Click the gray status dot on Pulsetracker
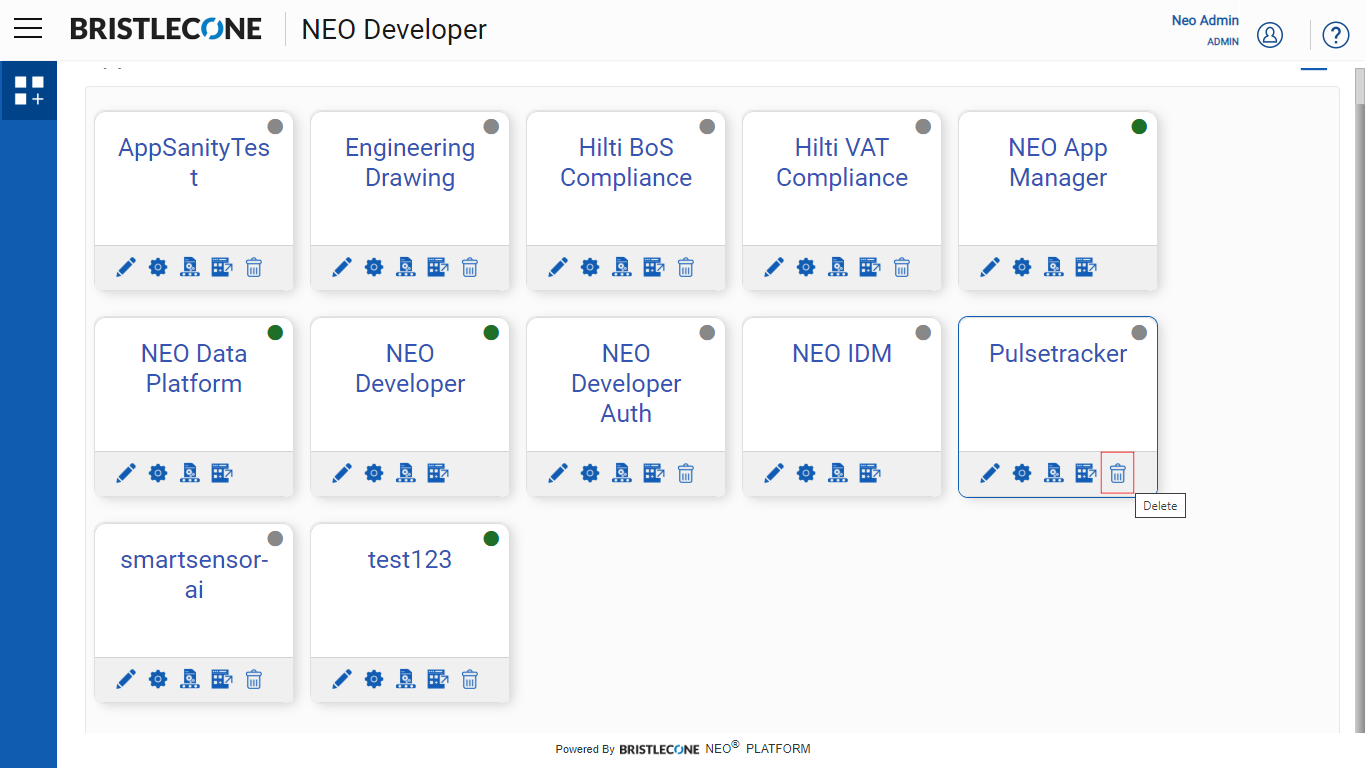This screenshot has height=768, width=1366. 1139,332
